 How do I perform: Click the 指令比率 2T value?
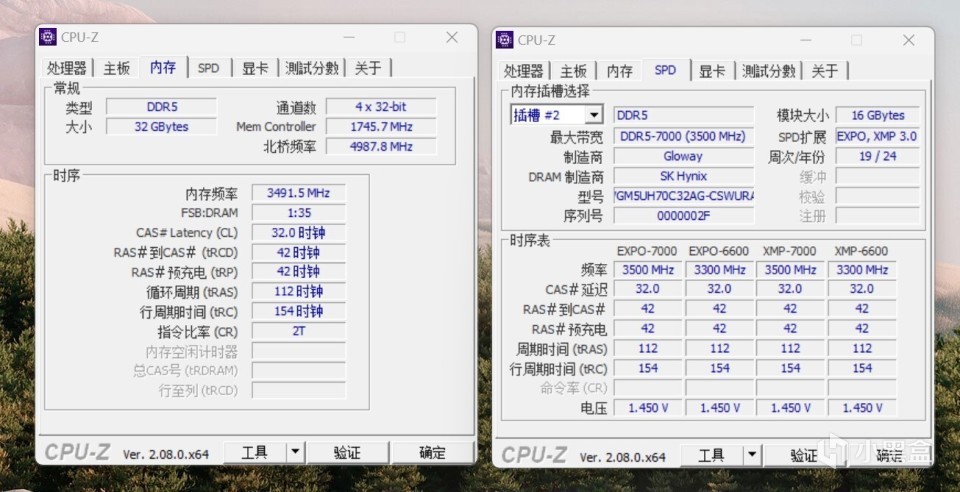(x=299, y=331)
